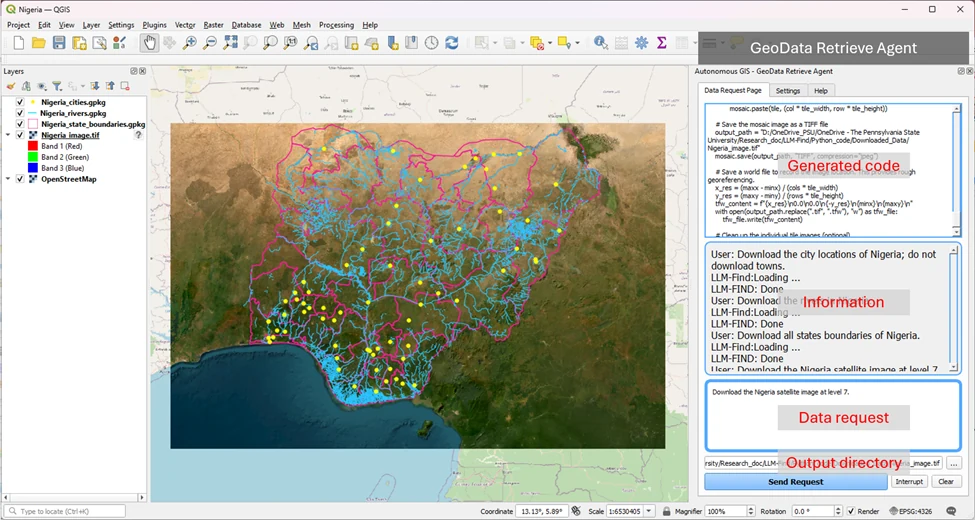The image size is (975, 520).
Task: Switch to the Settings tab
Action: tap(788, 91)
